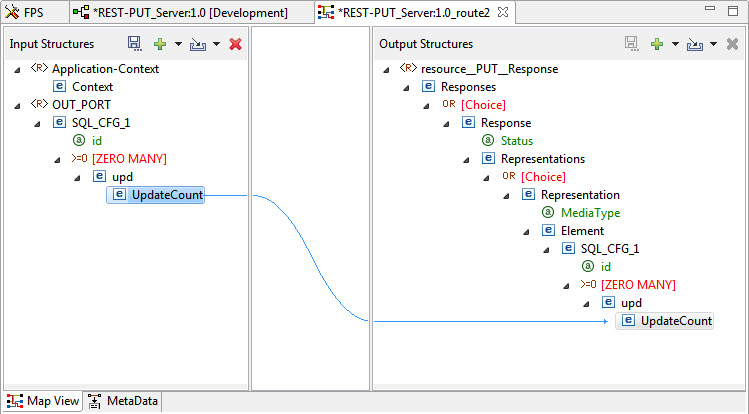Delete the selected Input Structure
749x414 pixels.
[x=235, y=44]
